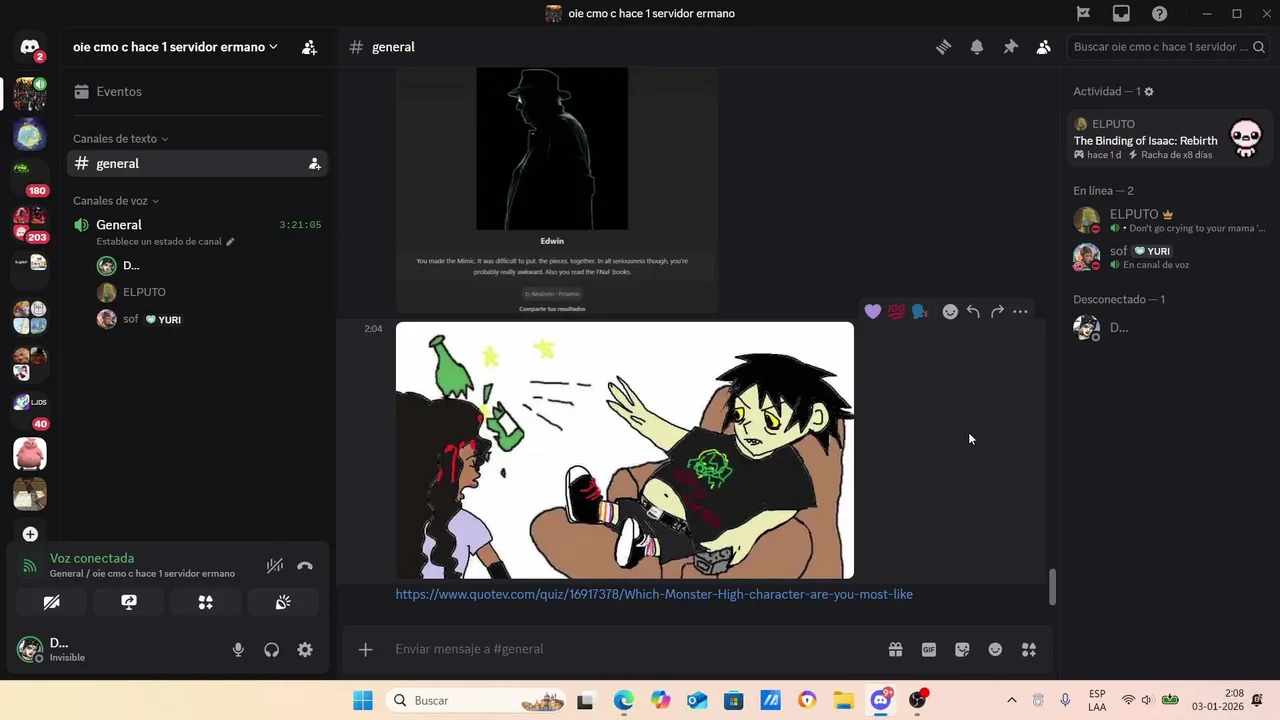Select ELPUTO in member list
Viewport: 1280px width, 720px height.
coord(1169,220)
